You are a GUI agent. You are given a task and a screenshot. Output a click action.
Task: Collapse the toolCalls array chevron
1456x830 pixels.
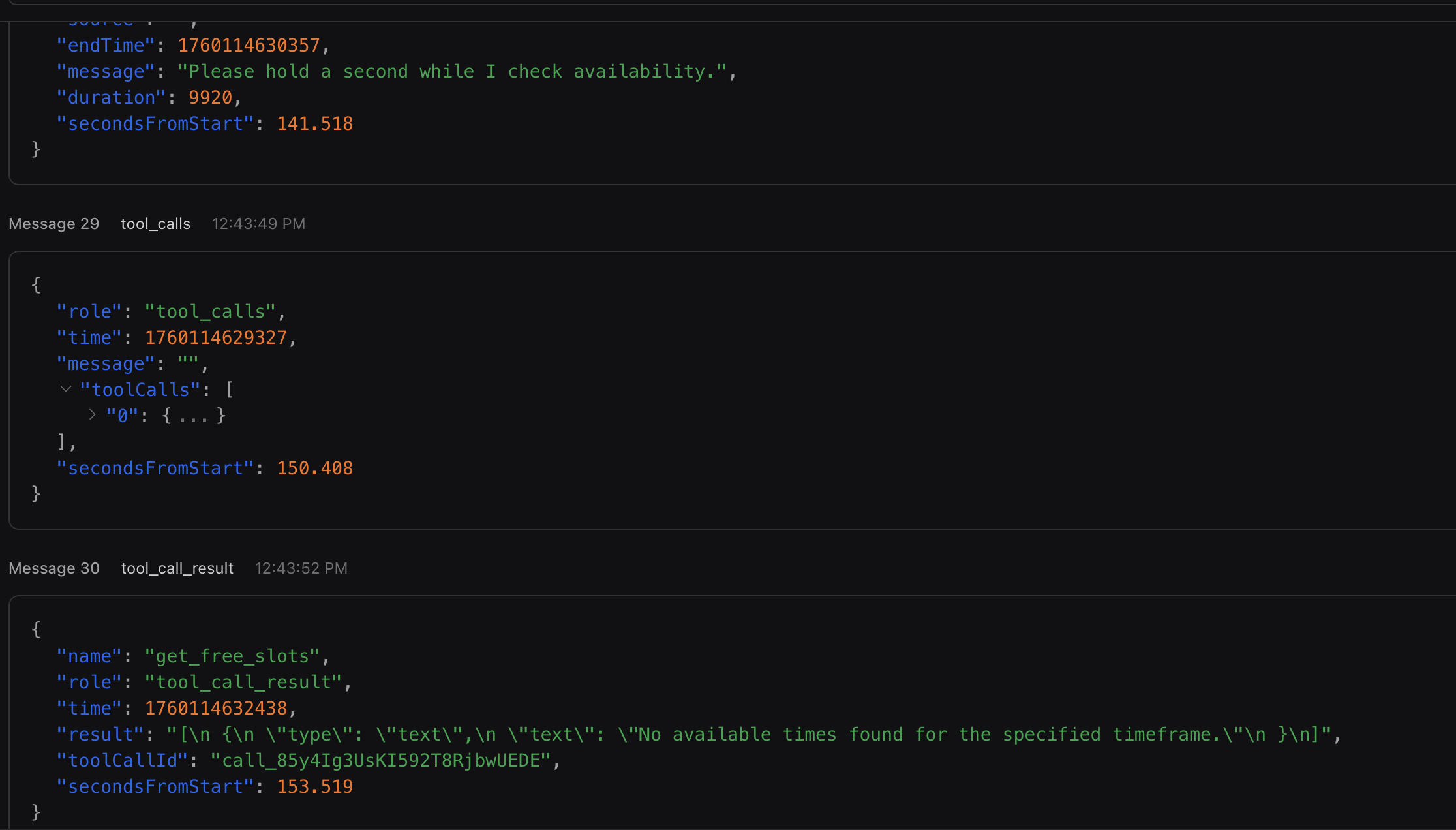coord(65,390)
